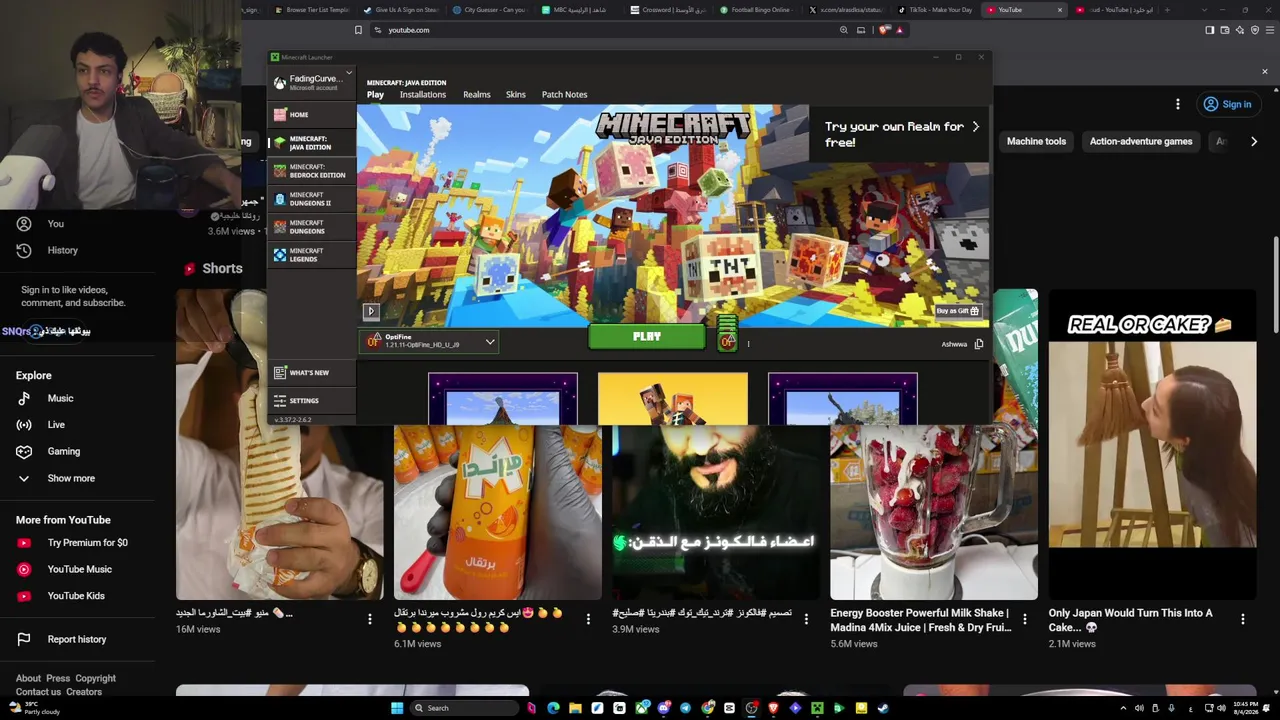This screenshot has width=1280, height=720.
Task: Click the YouTube Sign in button
Action: tap(1228, 104)
